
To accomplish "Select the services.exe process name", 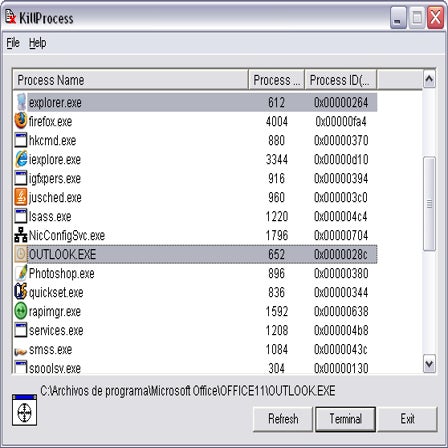I will (56, 331).
